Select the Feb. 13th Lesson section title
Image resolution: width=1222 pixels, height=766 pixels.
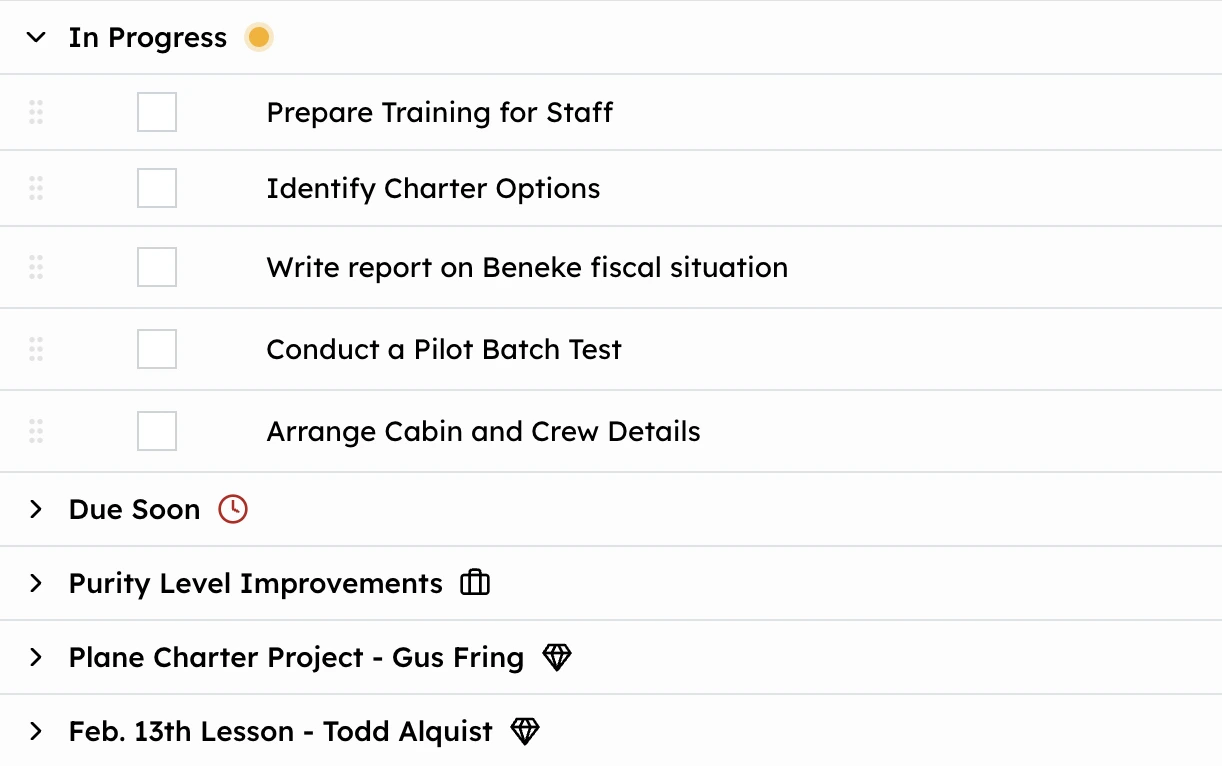click(x=280, y=731)
